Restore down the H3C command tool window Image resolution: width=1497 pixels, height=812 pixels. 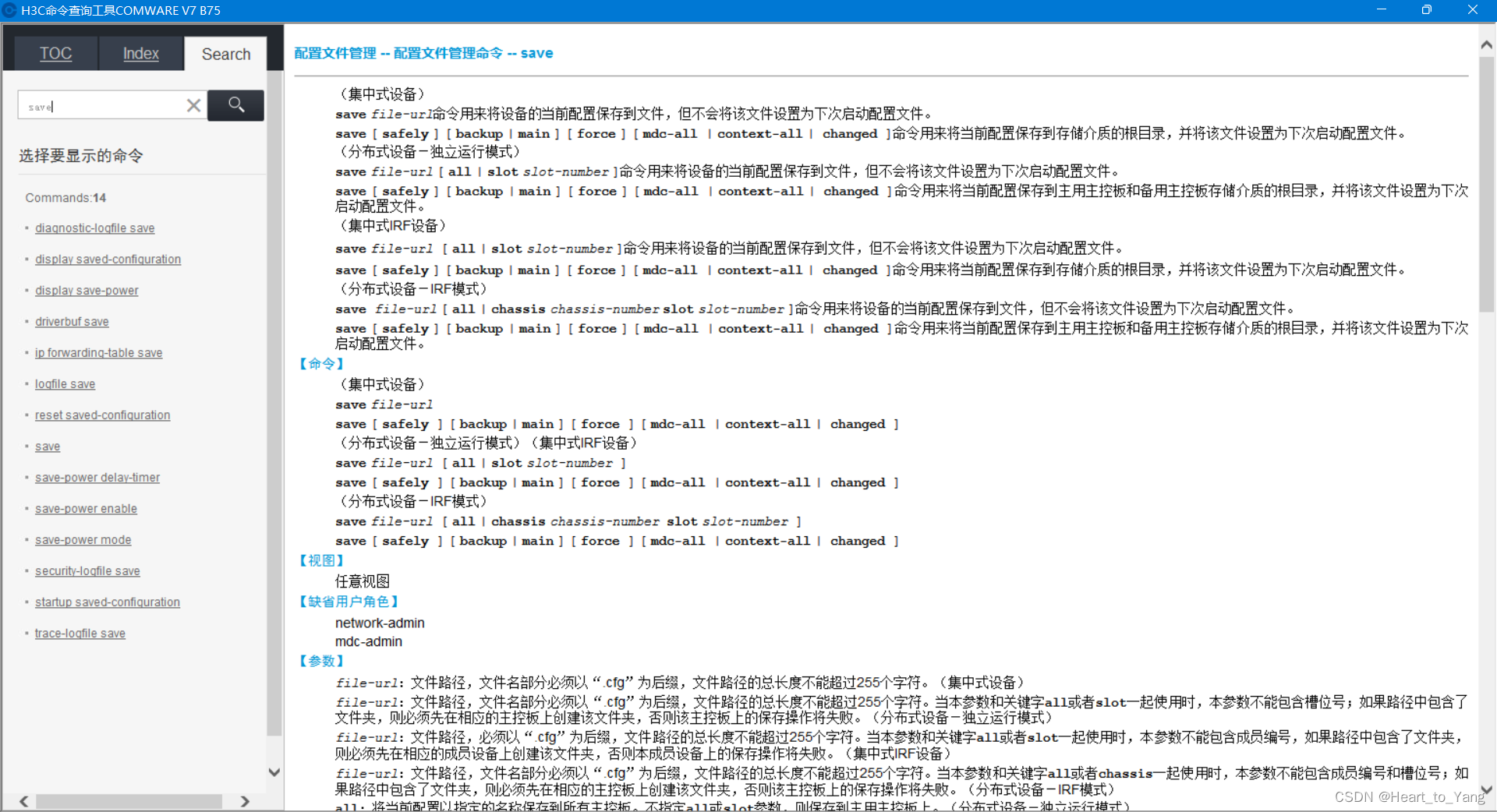[x=1427, y=10]
